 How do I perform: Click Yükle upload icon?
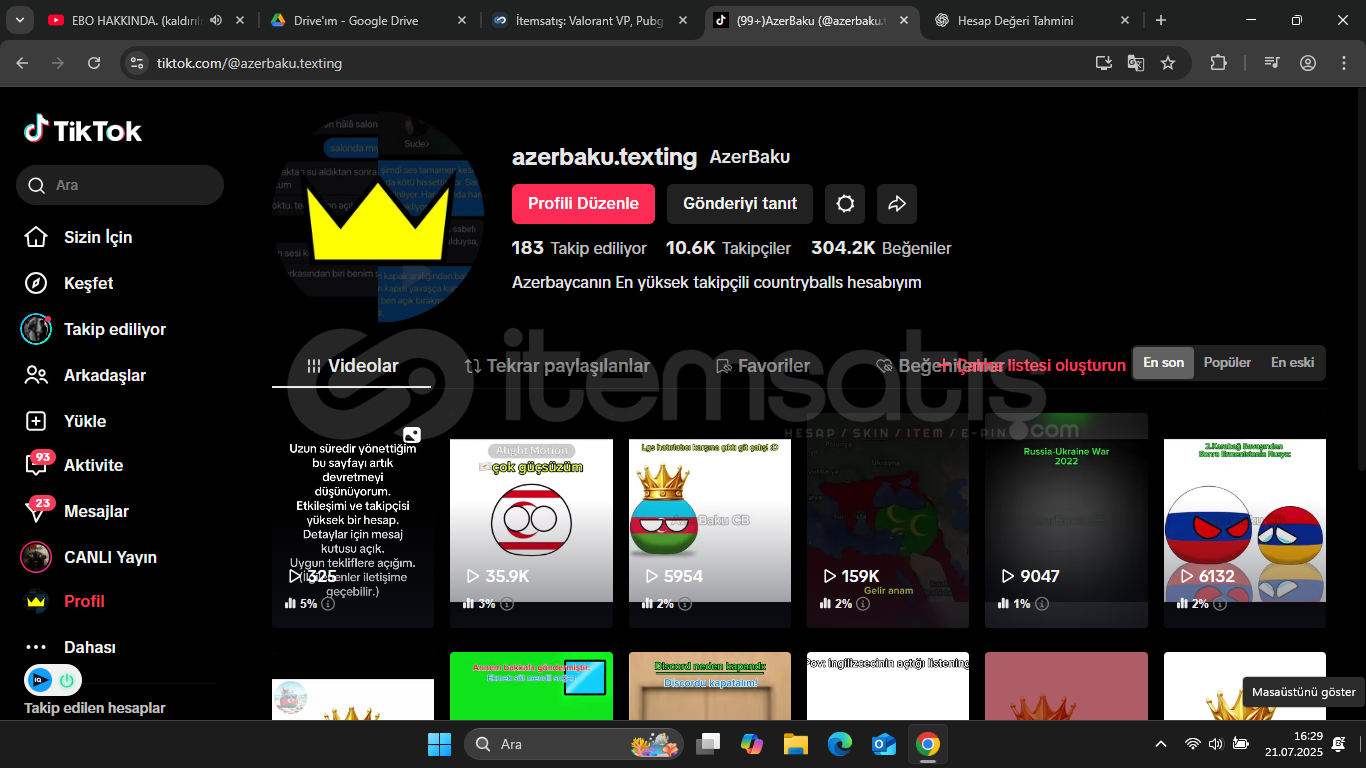coord(36,421)
